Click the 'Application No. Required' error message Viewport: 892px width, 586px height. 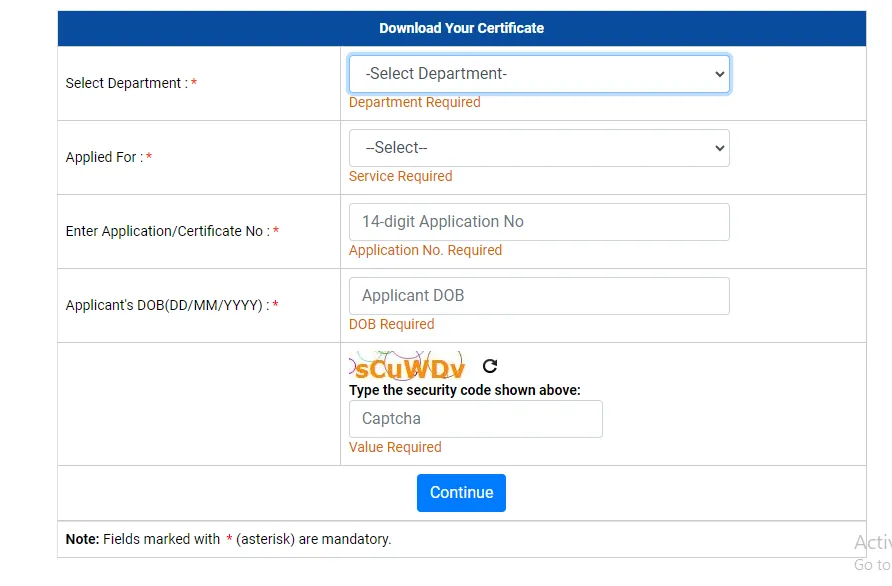point(425,251)
